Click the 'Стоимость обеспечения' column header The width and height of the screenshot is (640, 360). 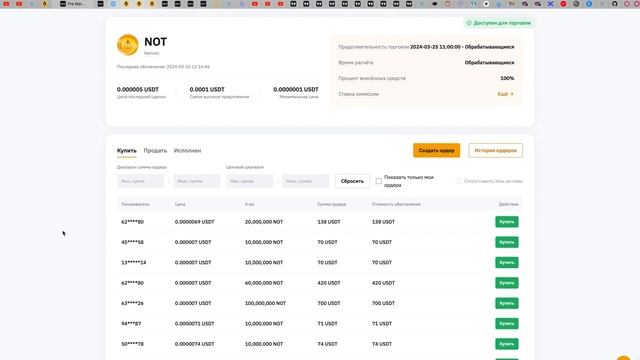tap(396, 204)
